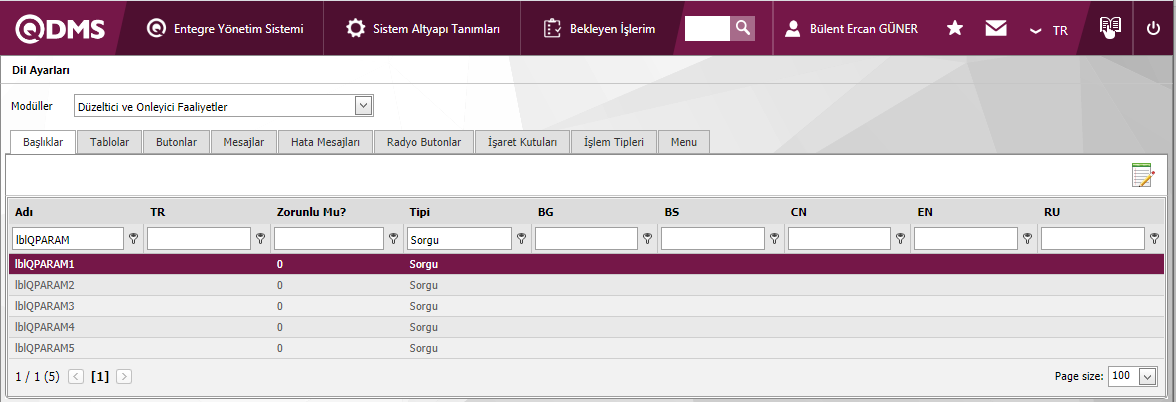Screen dimensions: 1176x402
Task: Click user name Bülent Ercan GÜNER
Action: (852, 29)
